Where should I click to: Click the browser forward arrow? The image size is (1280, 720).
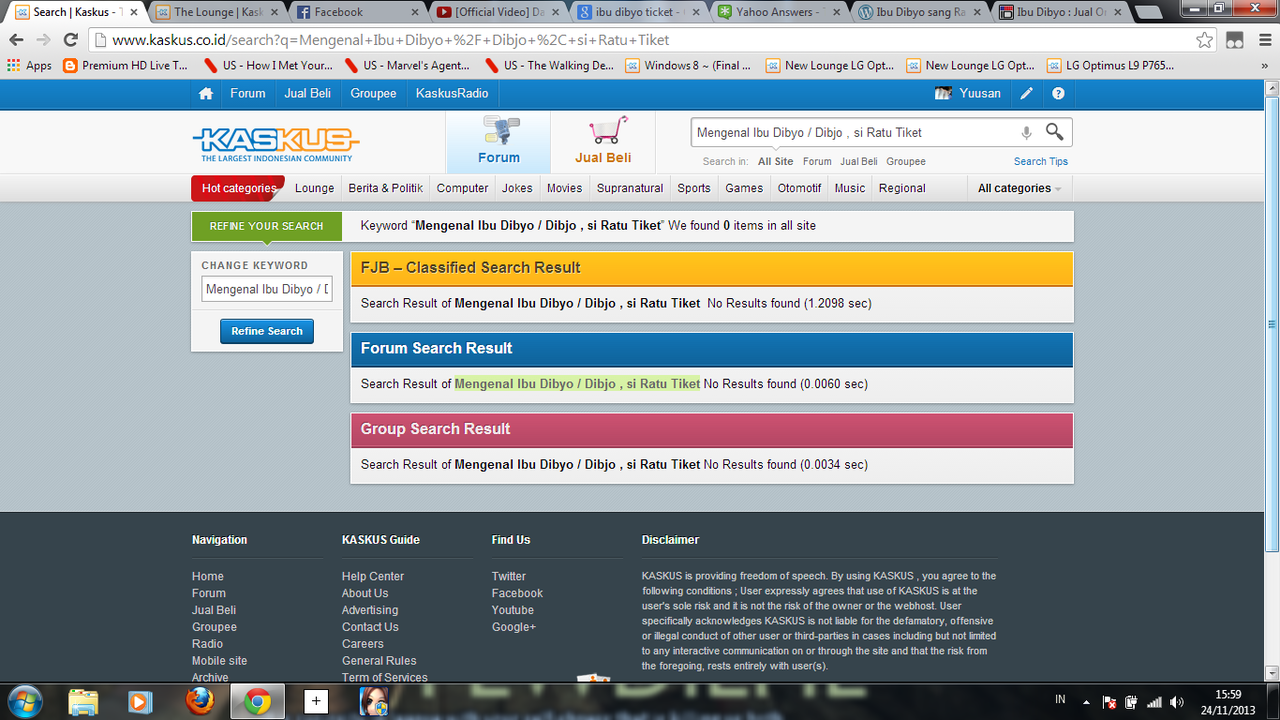[x=43, y=40]
